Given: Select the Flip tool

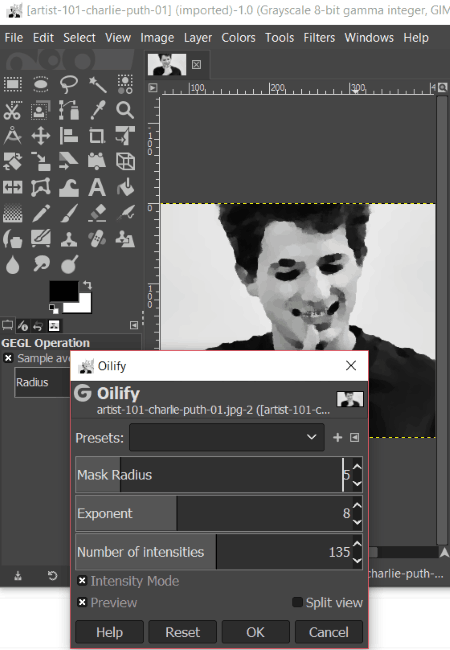Looking at the screenshot, I should (x=13, y=187).
